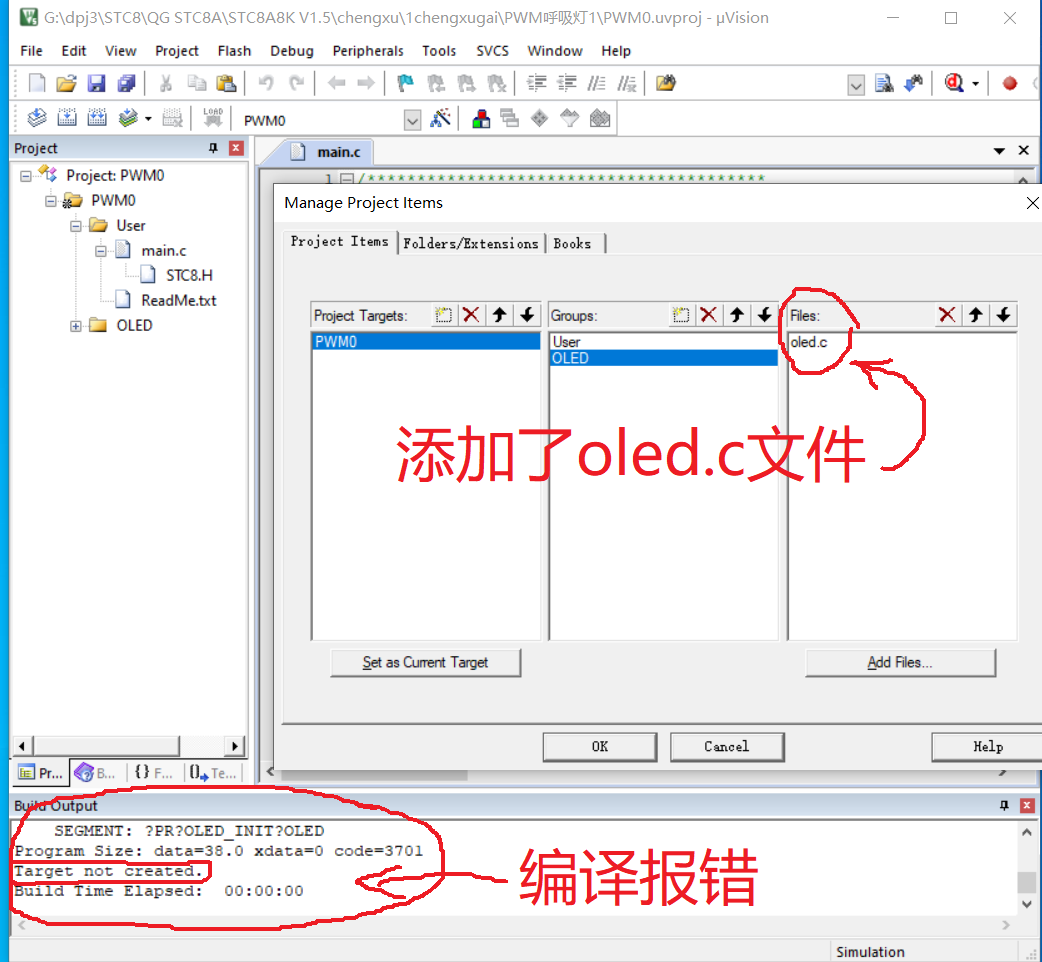Click the Open file icon
The height and width of the screenshot is (962, 1042).
66,83
